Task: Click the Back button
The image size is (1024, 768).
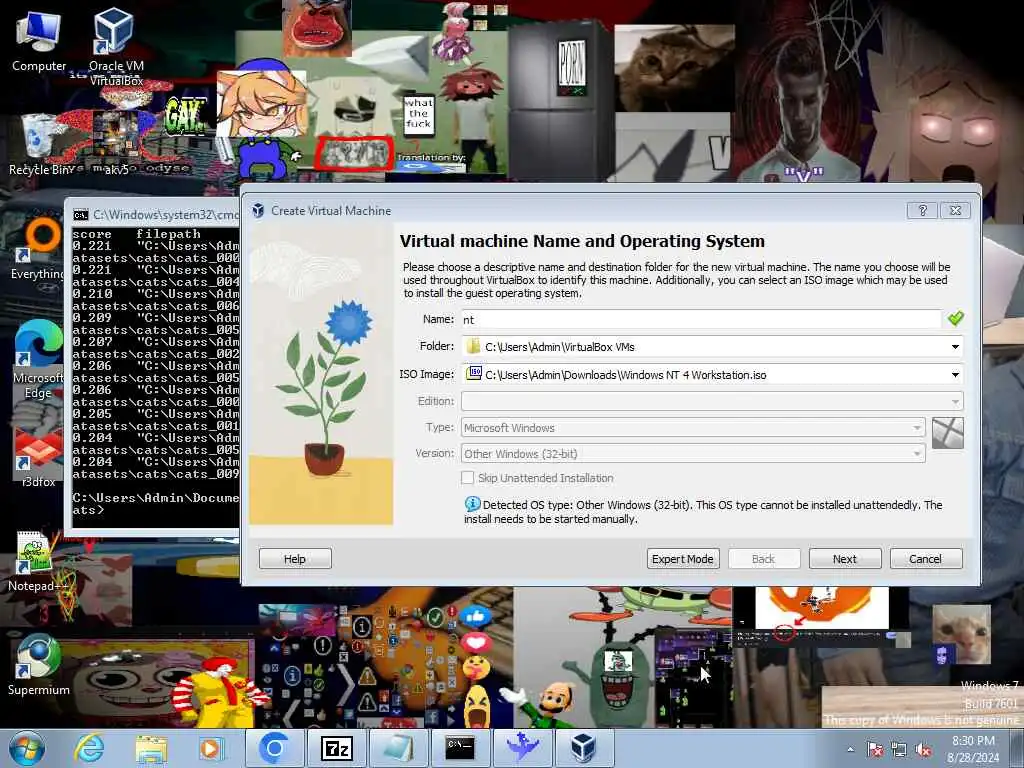Action: pyautogui.click(x=763, y=559)
